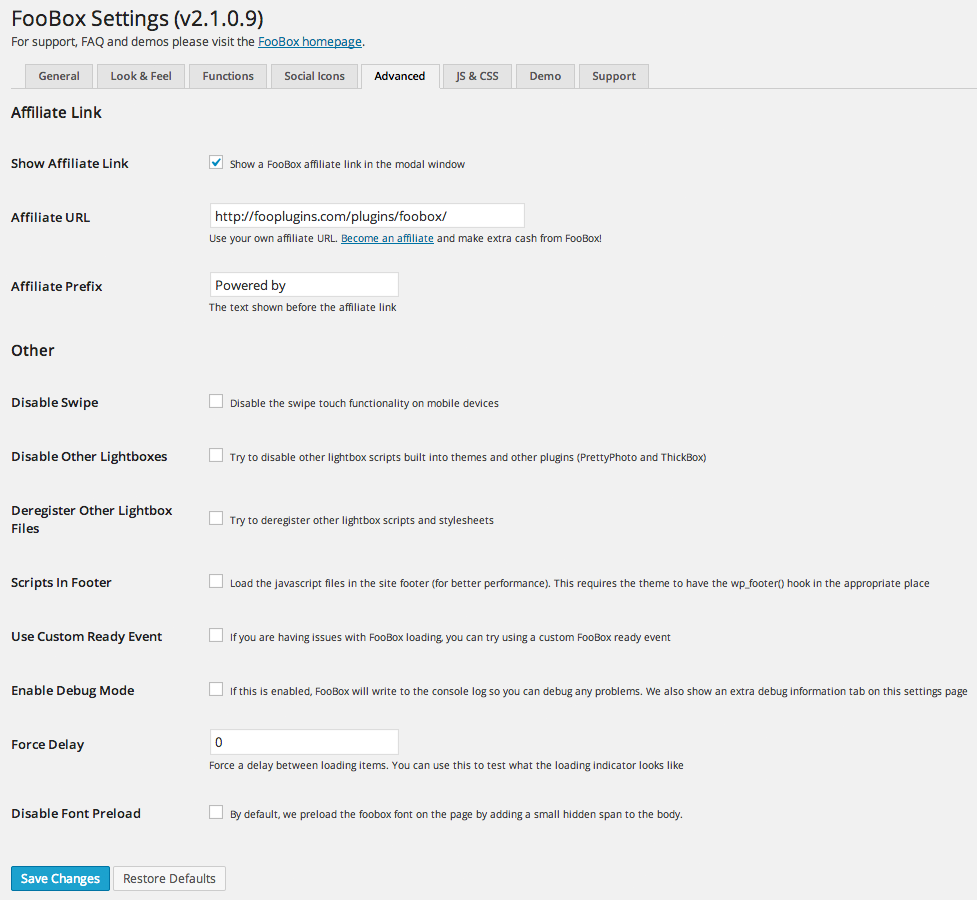Click the Force Delay input field

coord(304,742)
